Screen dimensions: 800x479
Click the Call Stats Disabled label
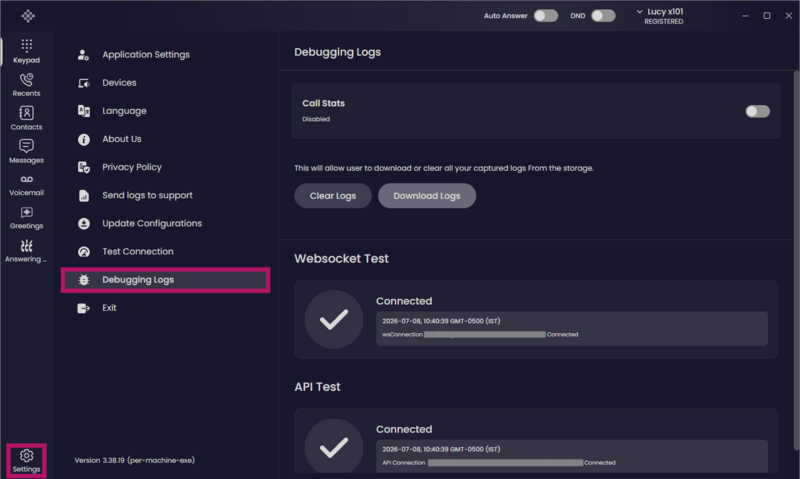pos(316,119)
